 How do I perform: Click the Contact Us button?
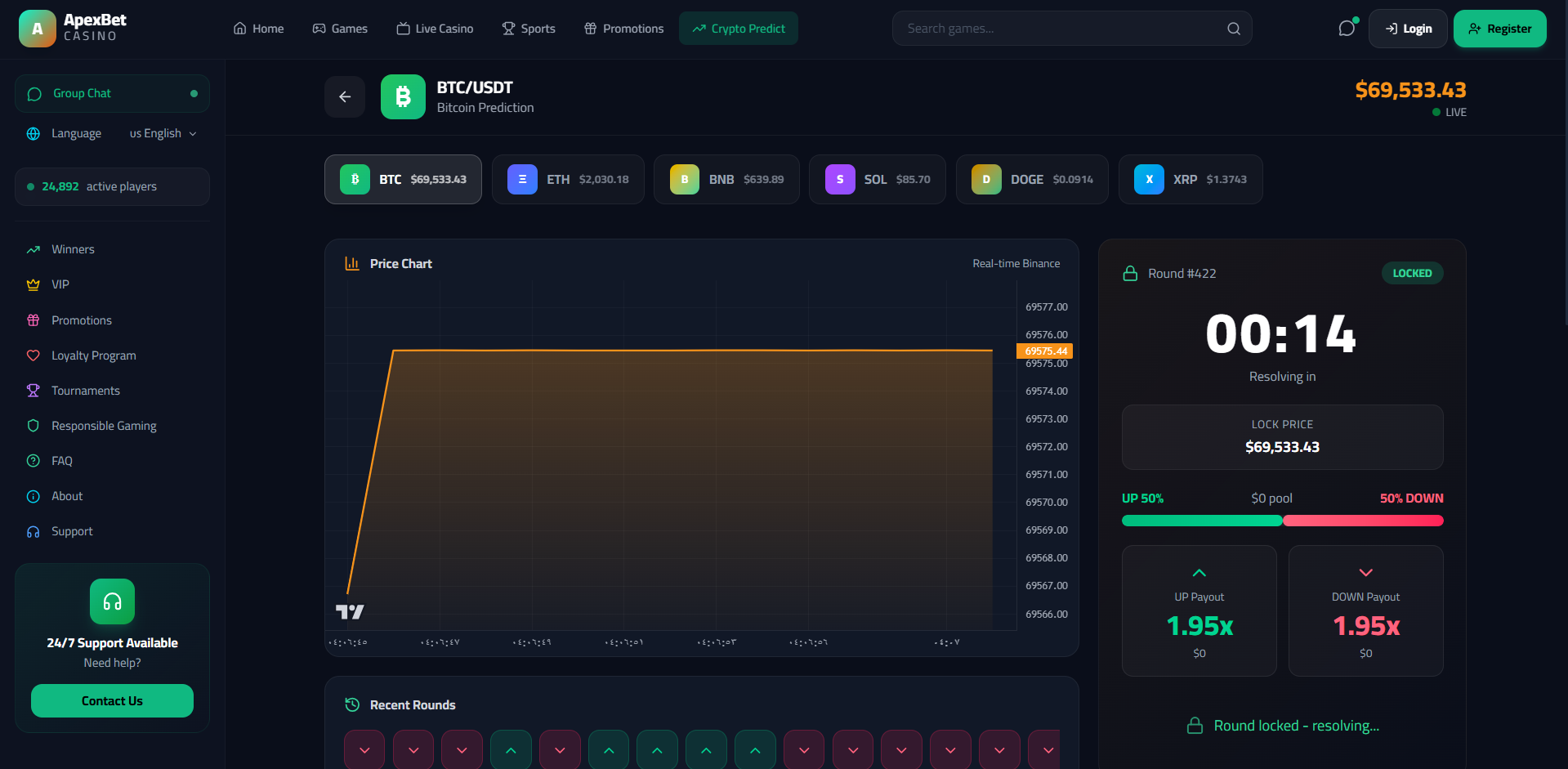click(112, 701)
